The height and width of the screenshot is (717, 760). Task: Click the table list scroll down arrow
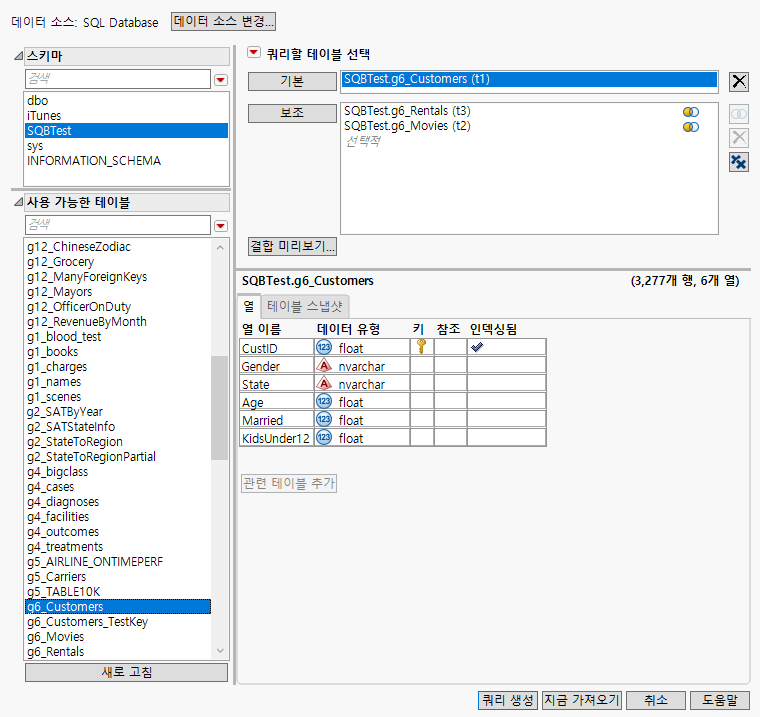pyautogui.click(x=220, y=651)
